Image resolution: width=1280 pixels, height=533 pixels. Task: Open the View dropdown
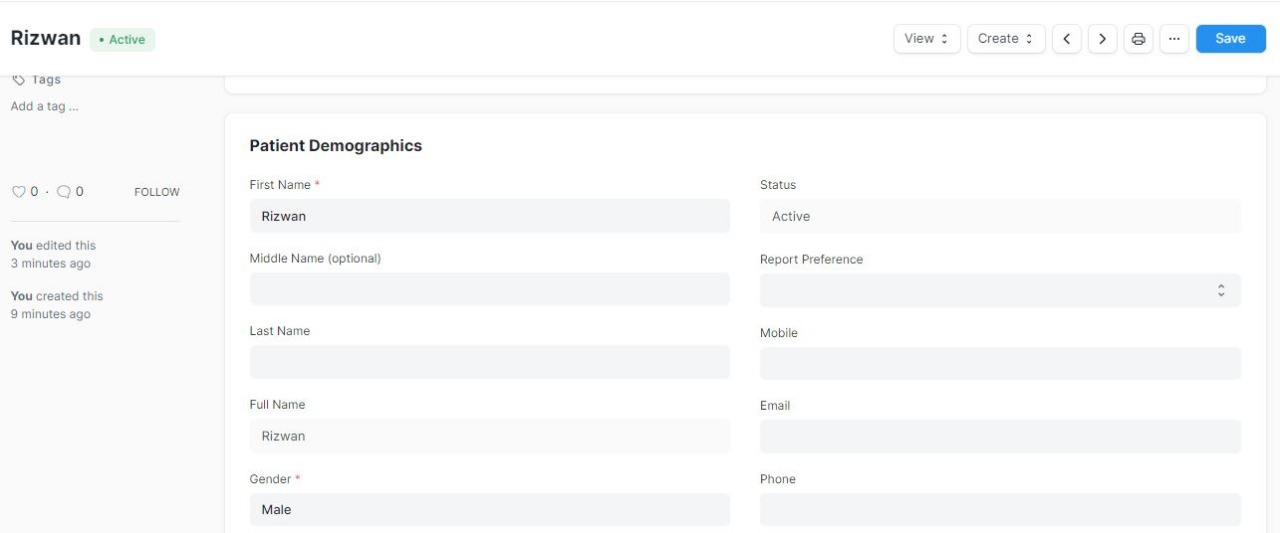tap(927, 39)
